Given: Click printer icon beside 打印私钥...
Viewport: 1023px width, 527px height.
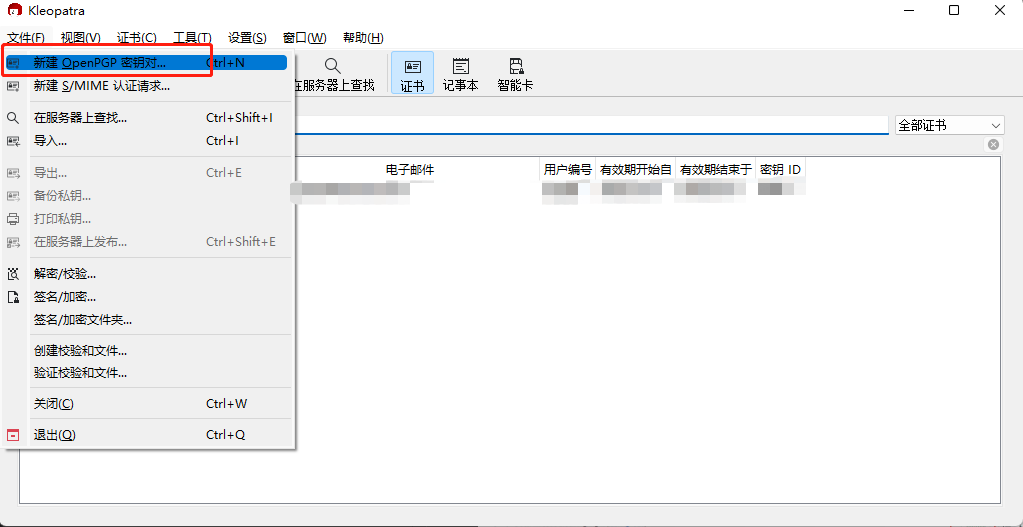Looking at the screenshot, I should [13, 218].
